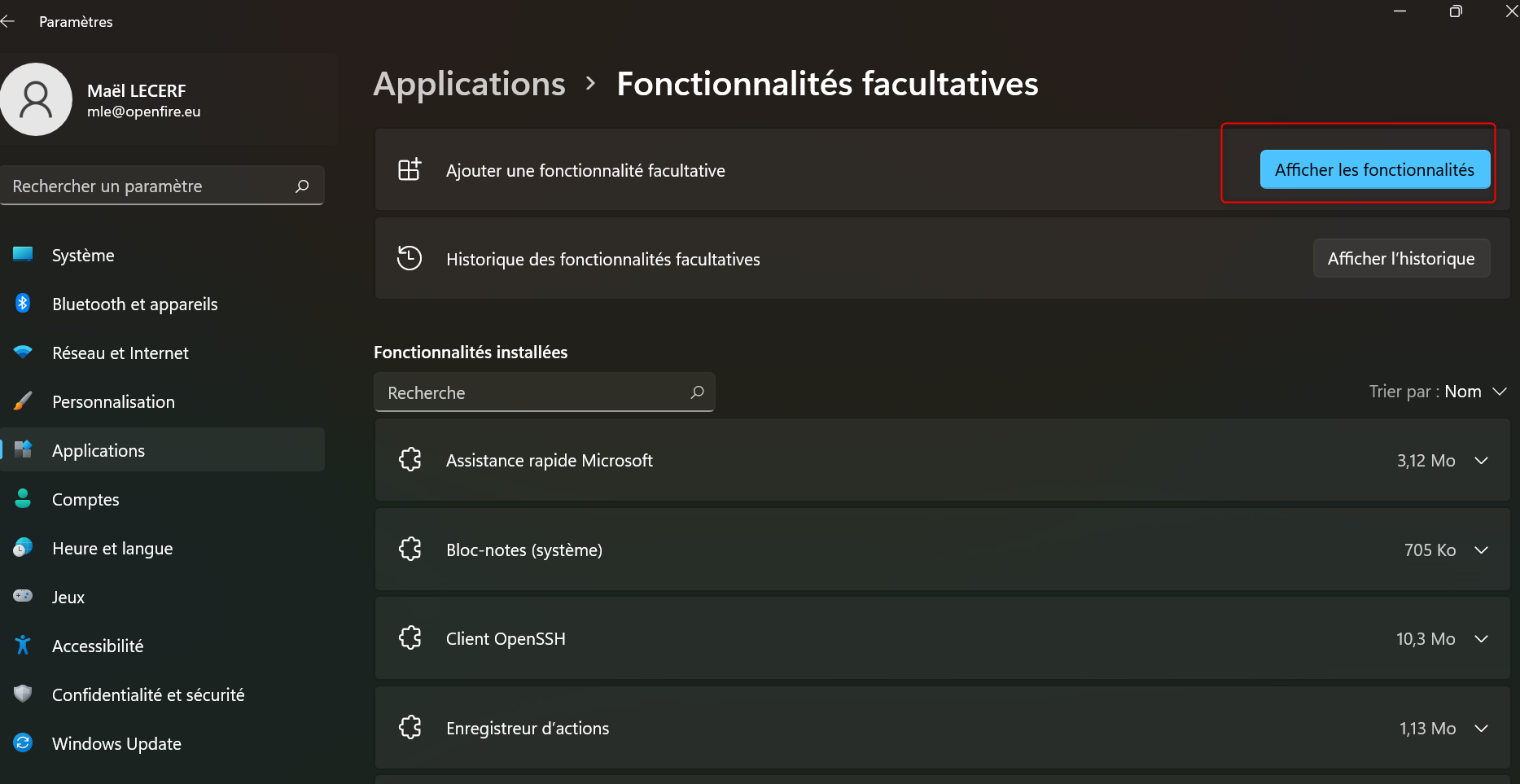Open Système settings category
This screenshot has width=1520, height=784.
[163, 255]
